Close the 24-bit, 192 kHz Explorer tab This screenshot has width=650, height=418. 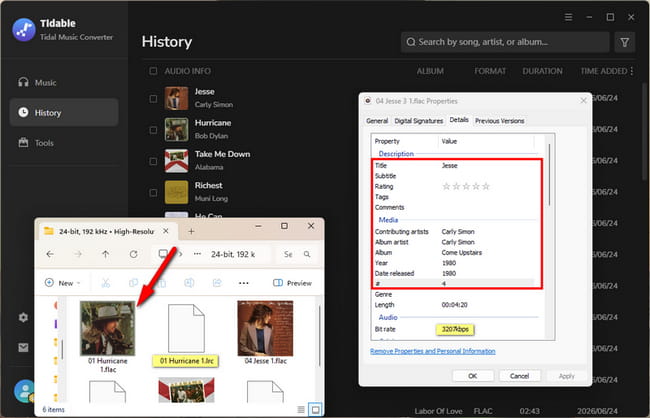pyautogui.click(x=165, y=231)
